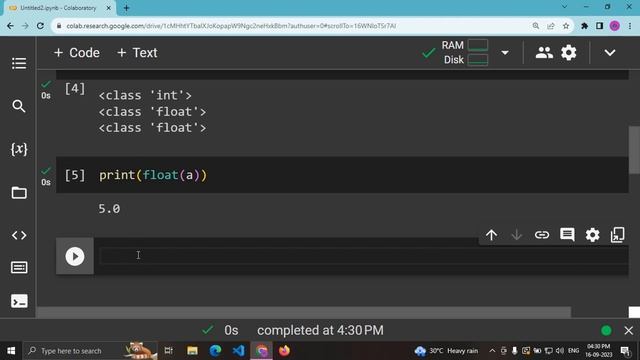Open the share people icon
640x360 pixels.
[x=544, y=53]
